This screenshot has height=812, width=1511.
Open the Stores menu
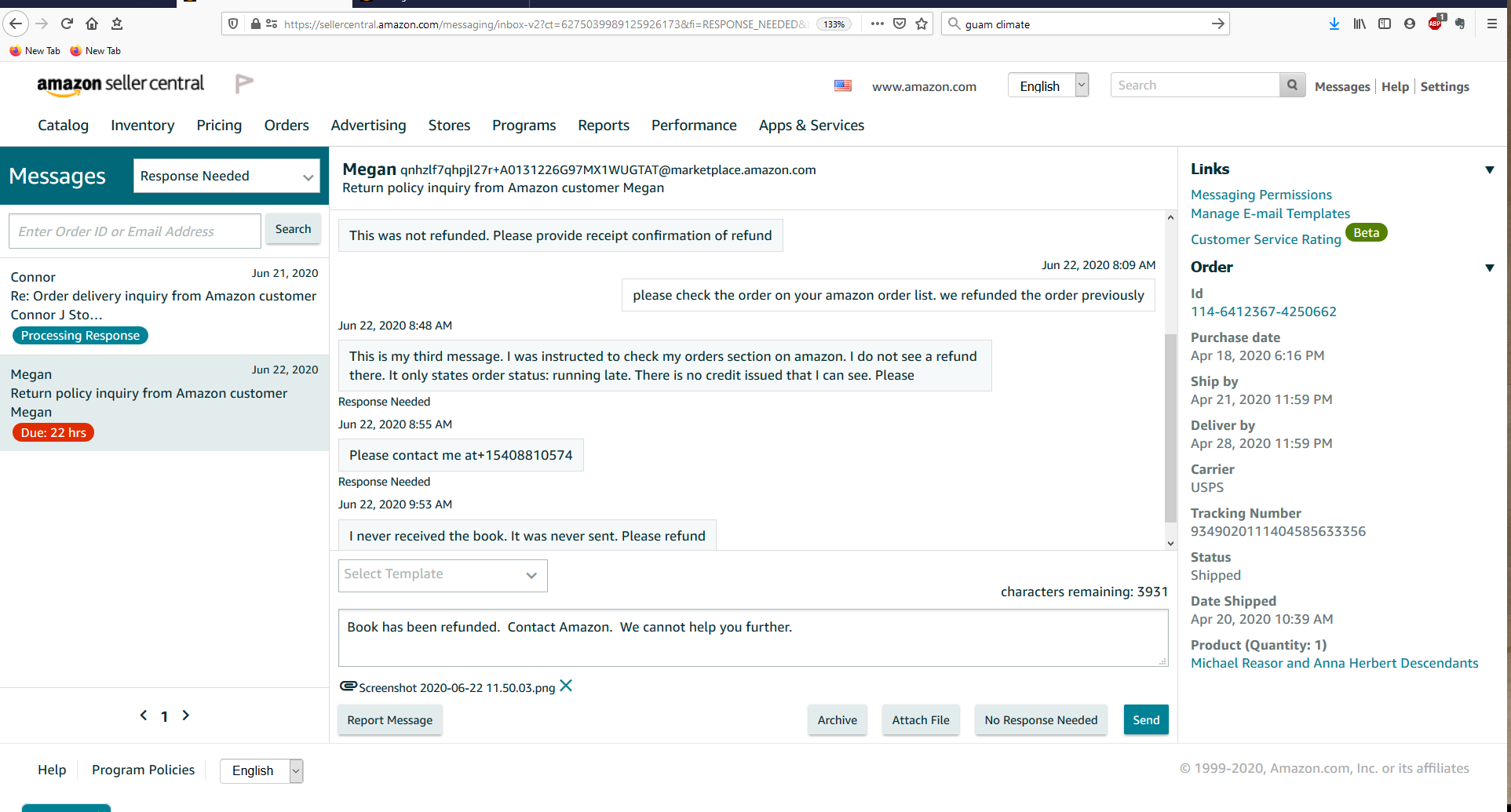[449, 126]
